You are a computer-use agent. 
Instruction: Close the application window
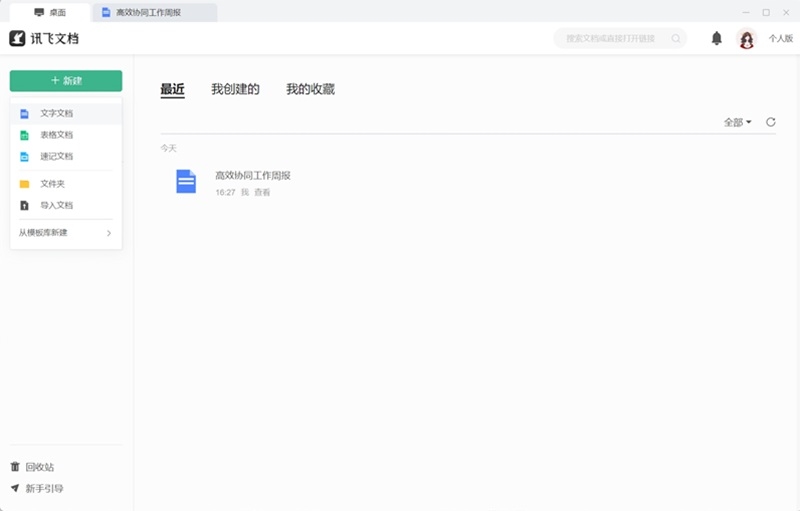786,12
